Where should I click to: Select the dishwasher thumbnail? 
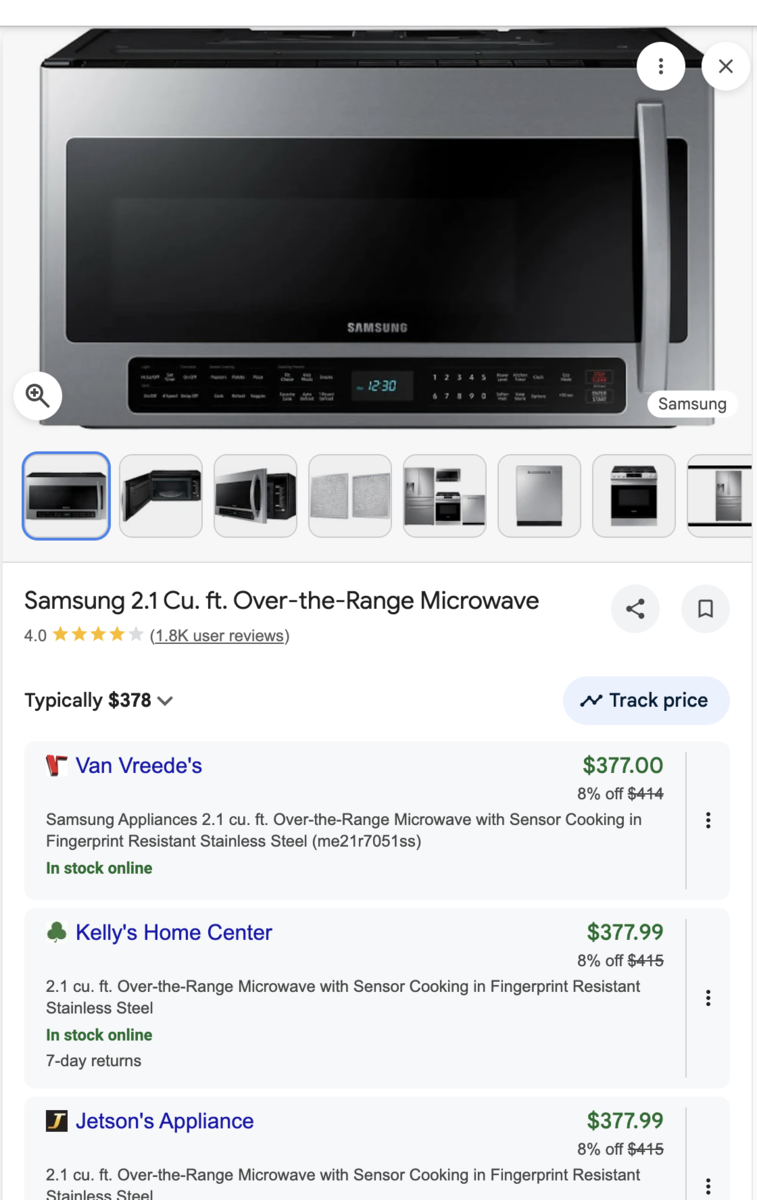[539, 496]
